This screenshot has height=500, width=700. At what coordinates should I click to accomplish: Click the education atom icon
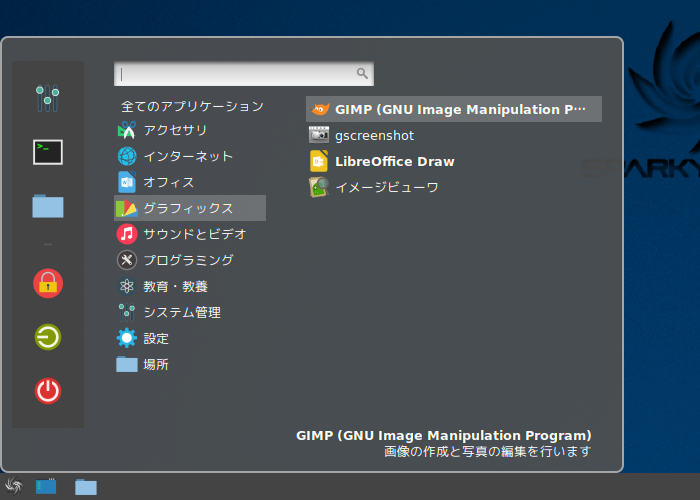(x=127, y=286)
